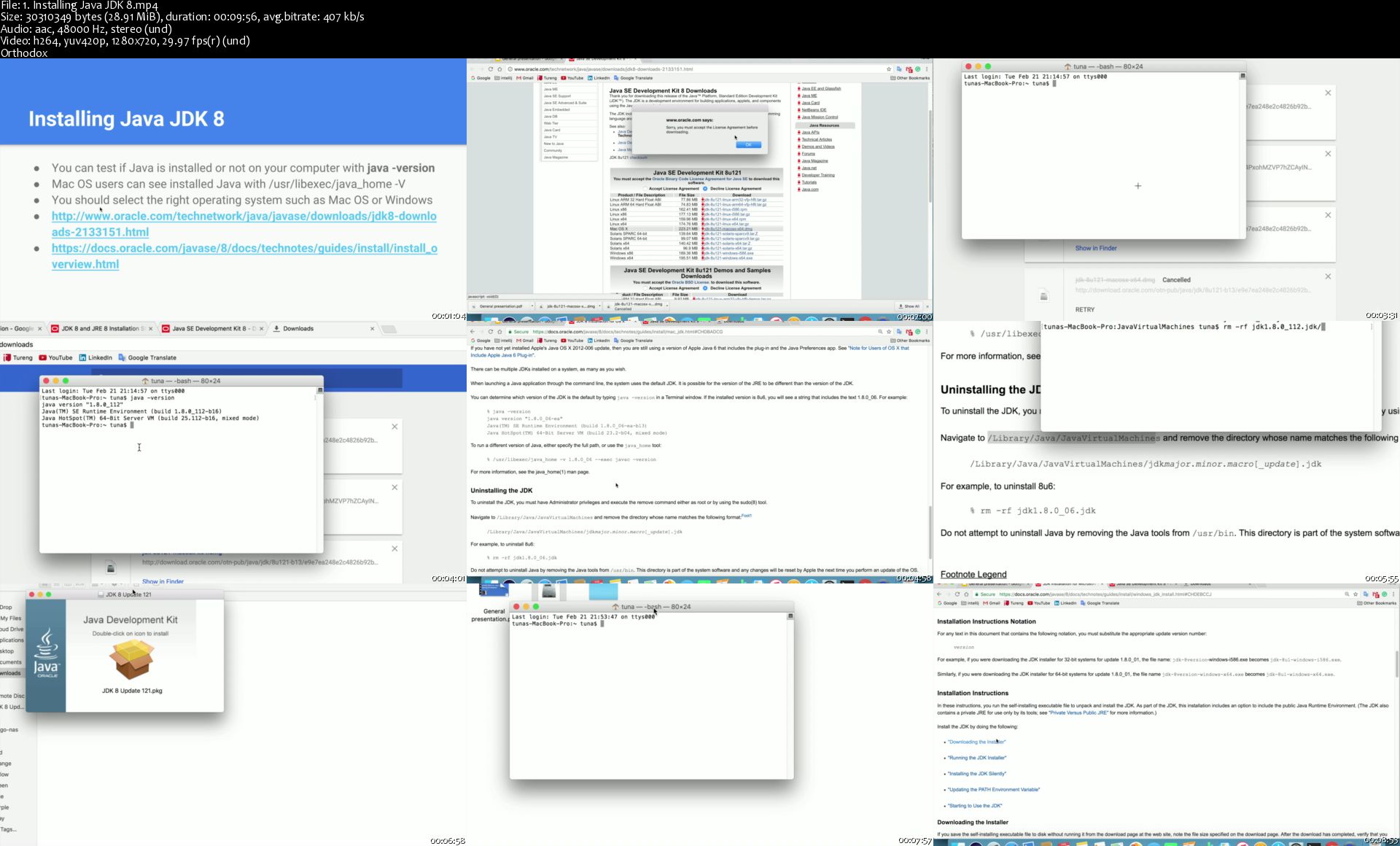1400x846 pixels.
Task: Click file icon beside the Cancelled jdk download
Action: [x=1043, y=295]
